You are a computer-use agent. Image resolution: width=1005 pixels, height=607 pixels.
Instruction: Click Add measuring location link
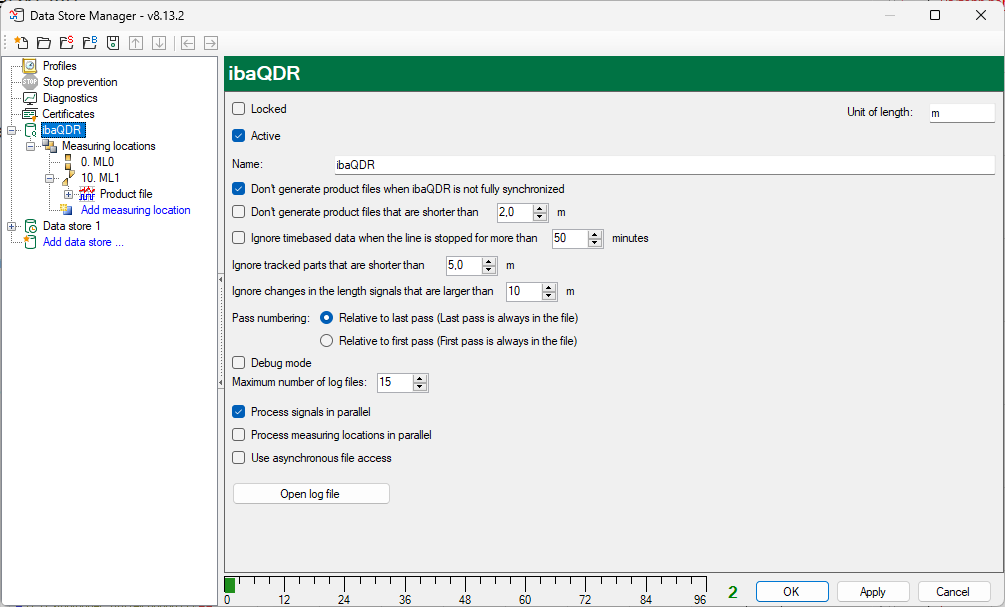136,210
